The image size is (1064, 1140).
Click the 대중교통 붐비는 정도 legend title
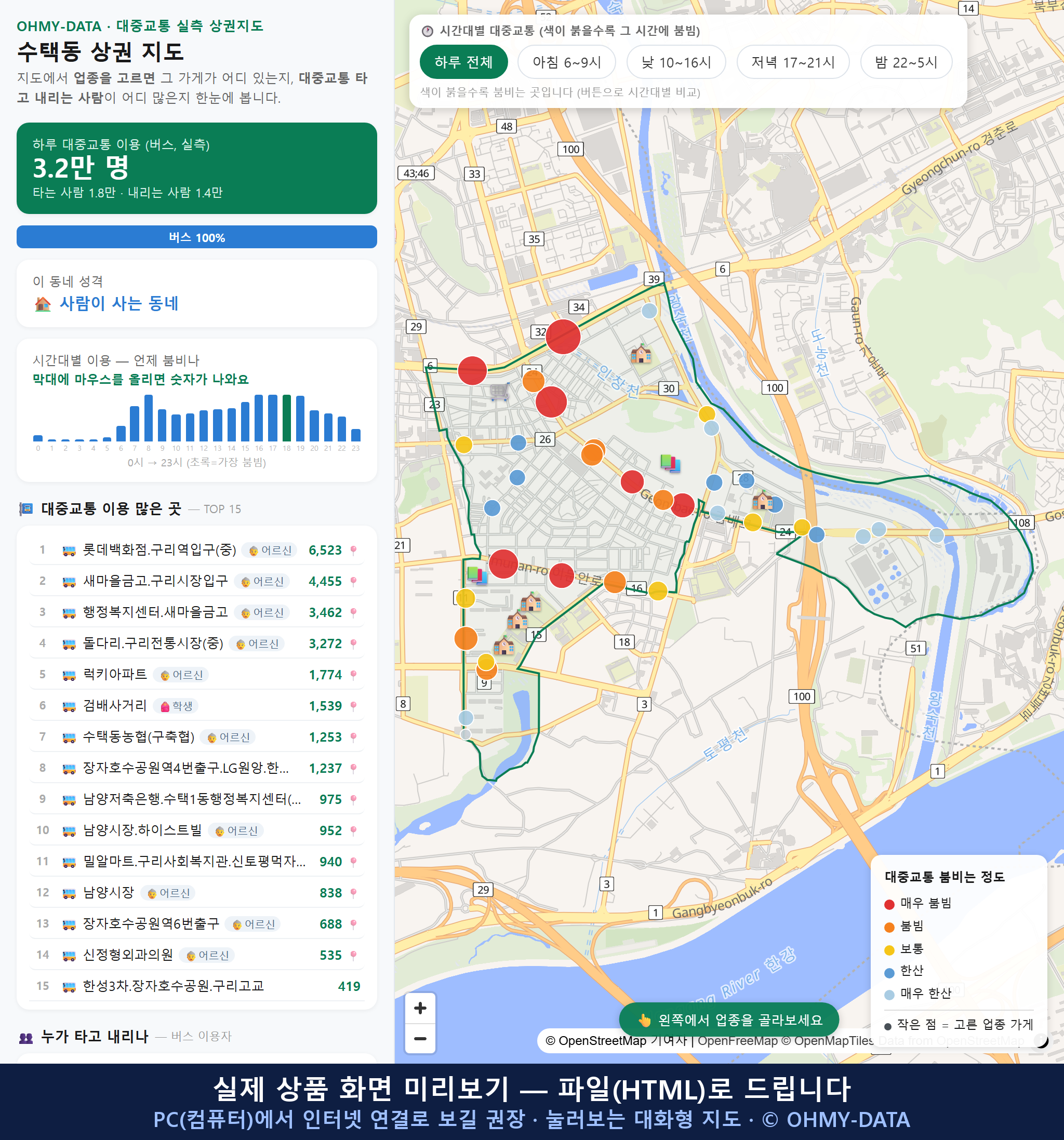(945, 877)
